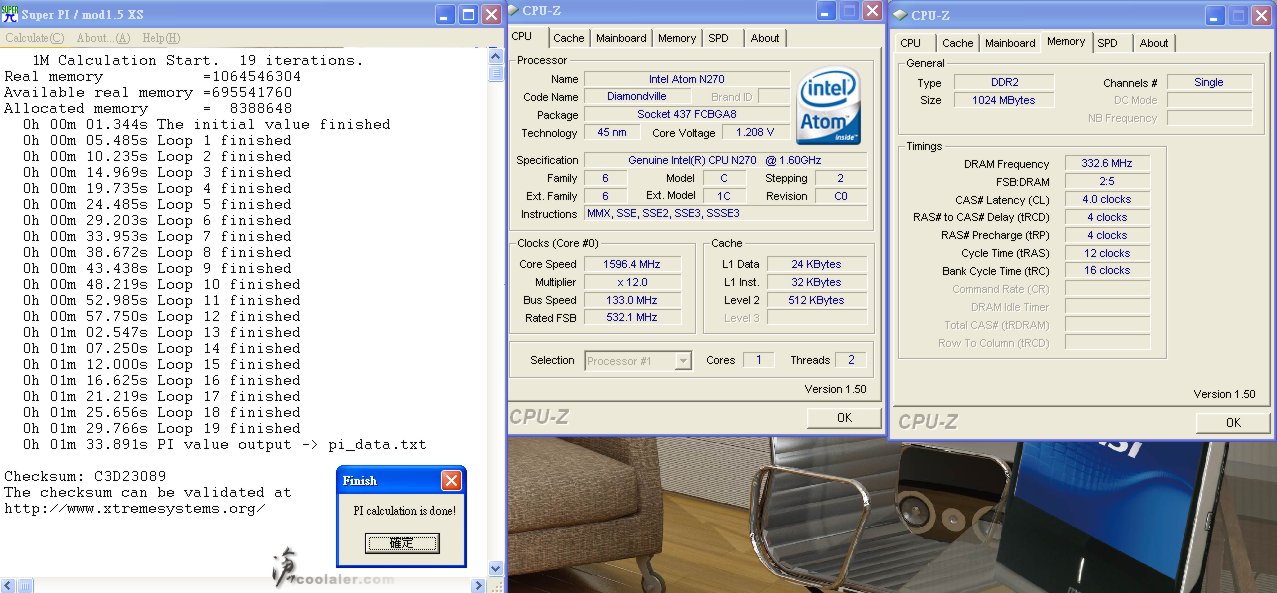
Task: Click the Real memory =1064546304 line
Action: 152,77
